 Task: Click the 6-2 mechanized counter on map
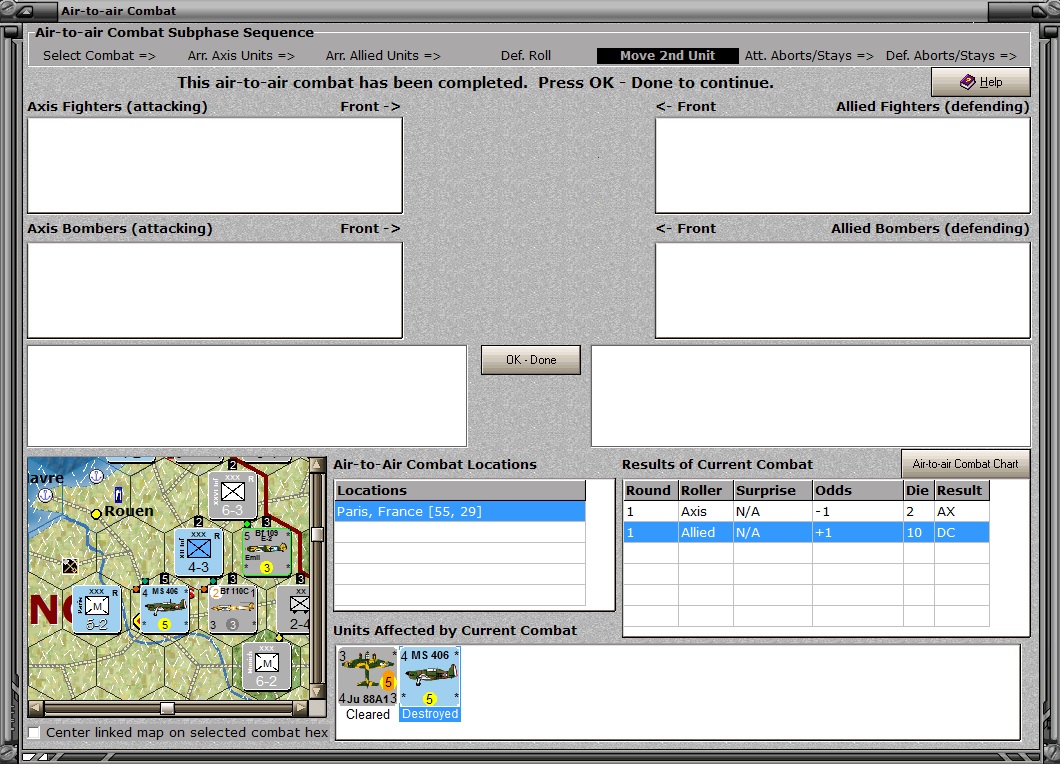click(x=266, y=667)
